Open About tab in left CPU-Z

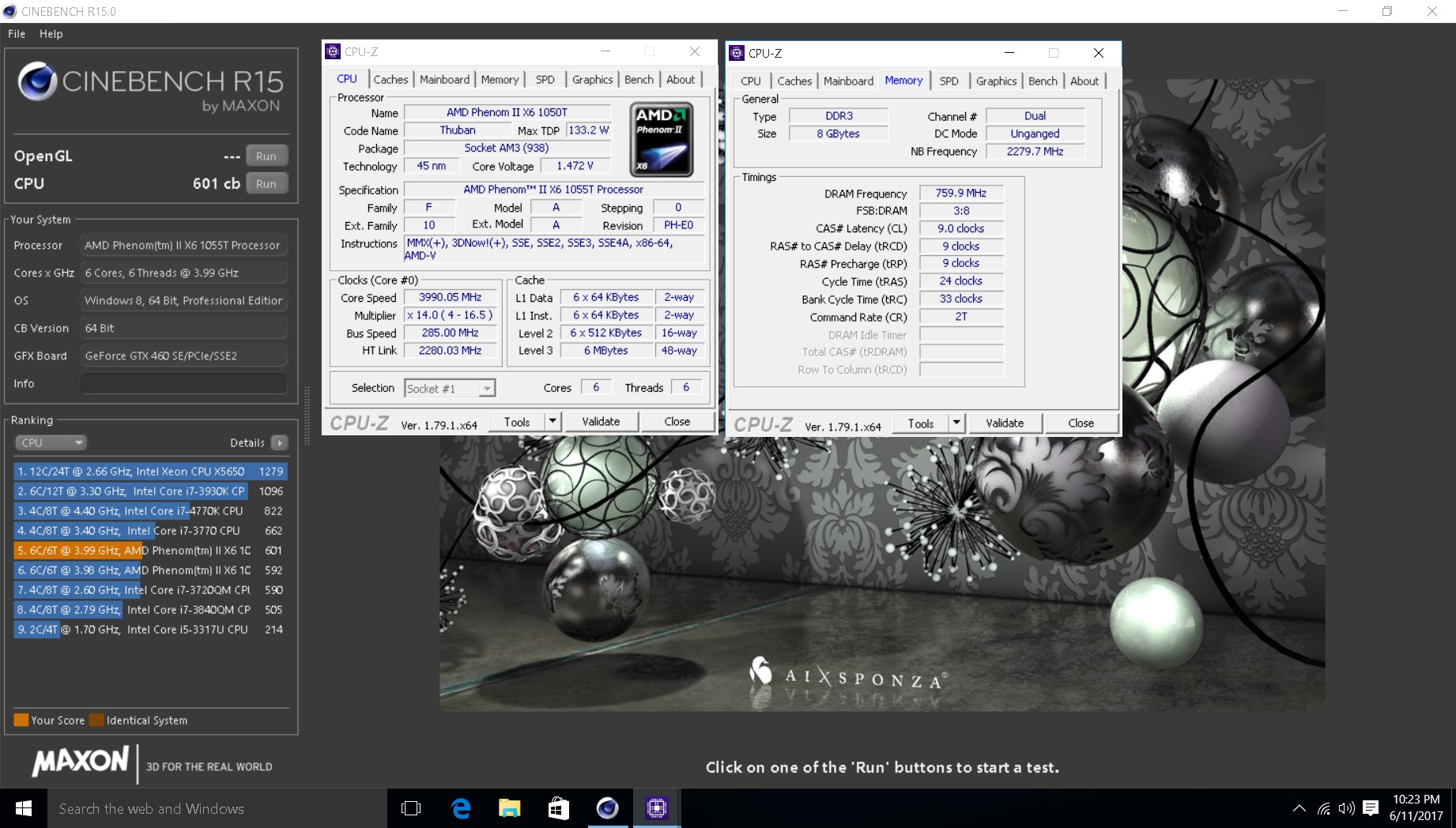pos(681,79)
